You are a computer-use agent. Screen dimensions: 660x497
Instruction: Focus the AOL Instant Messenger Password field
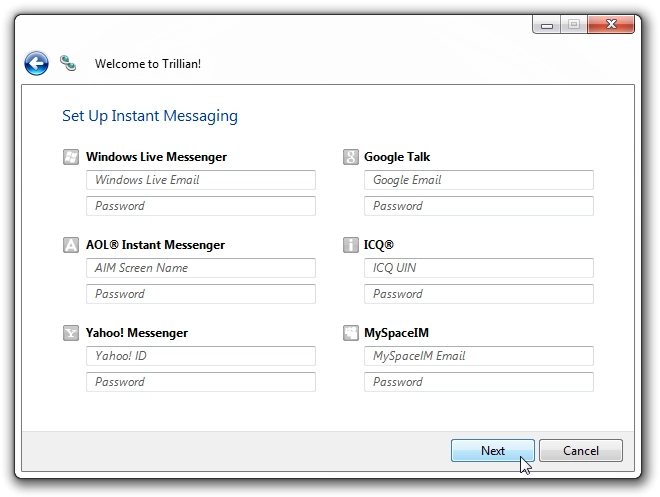[x=201, y=294]
